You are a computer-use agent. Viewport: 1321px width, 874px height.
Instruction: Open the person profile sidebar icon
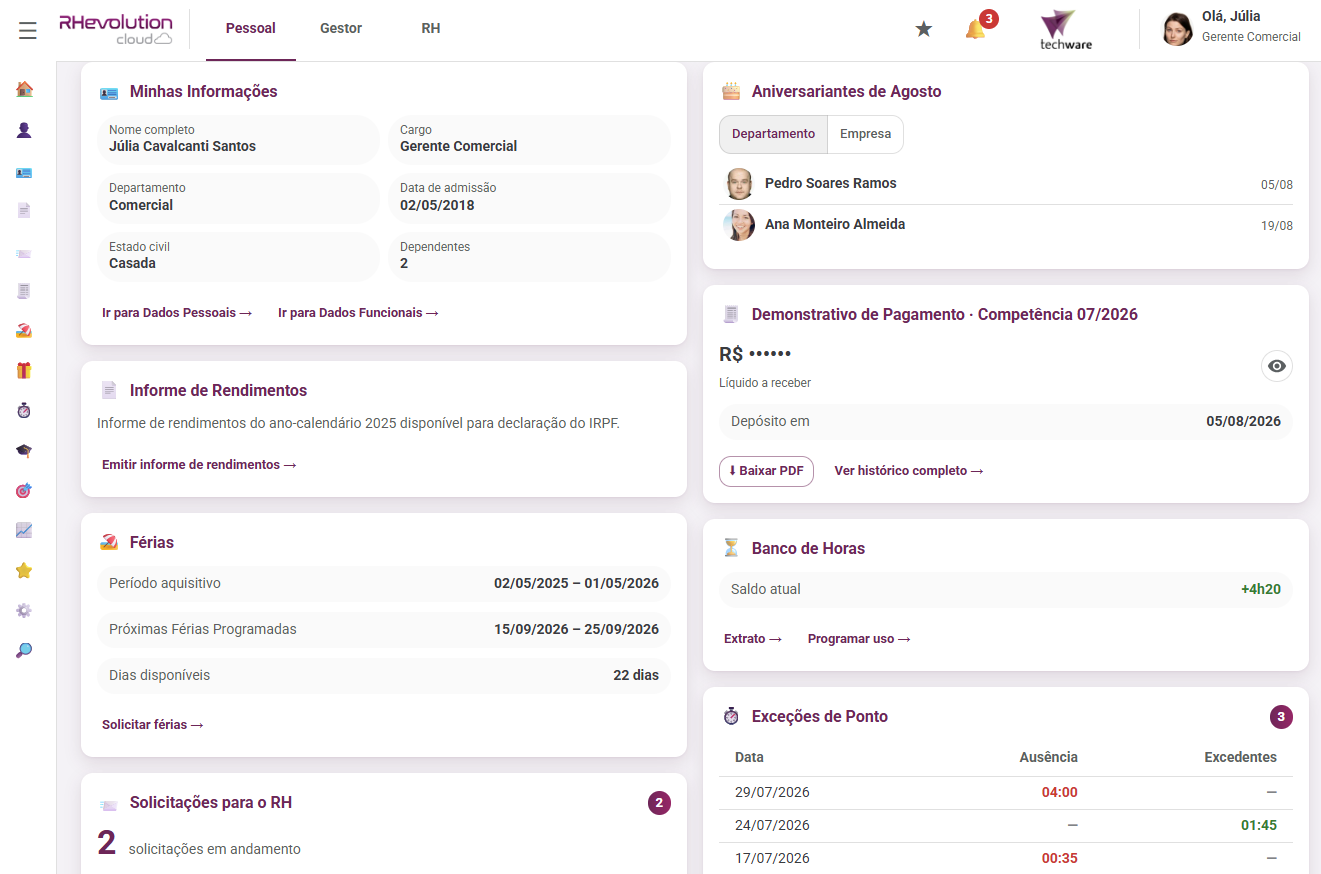25,130
